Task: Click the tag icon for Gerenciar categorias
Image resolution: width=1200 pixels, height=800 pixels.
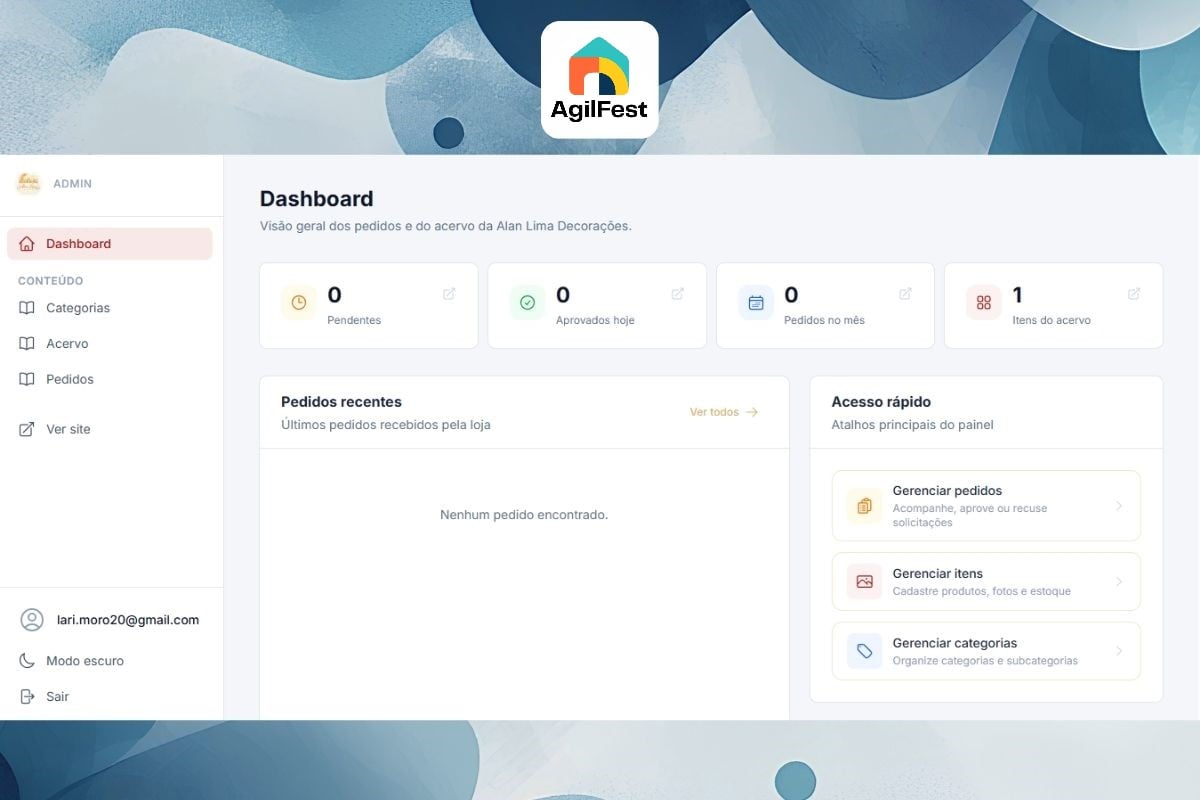Action: [x=865, y=651]
